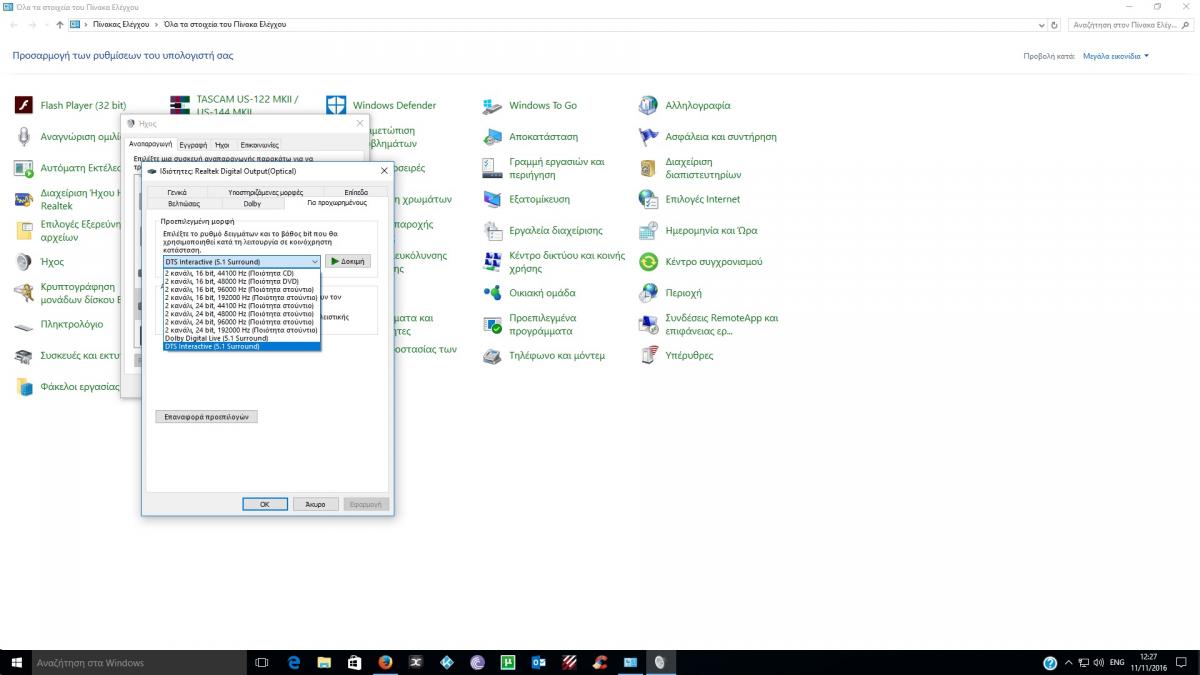The width and height of the screenshot is (1200, 675).
Task: Open Γραμμή εργασιών και περιήγηση item
Action: point(545,168)
